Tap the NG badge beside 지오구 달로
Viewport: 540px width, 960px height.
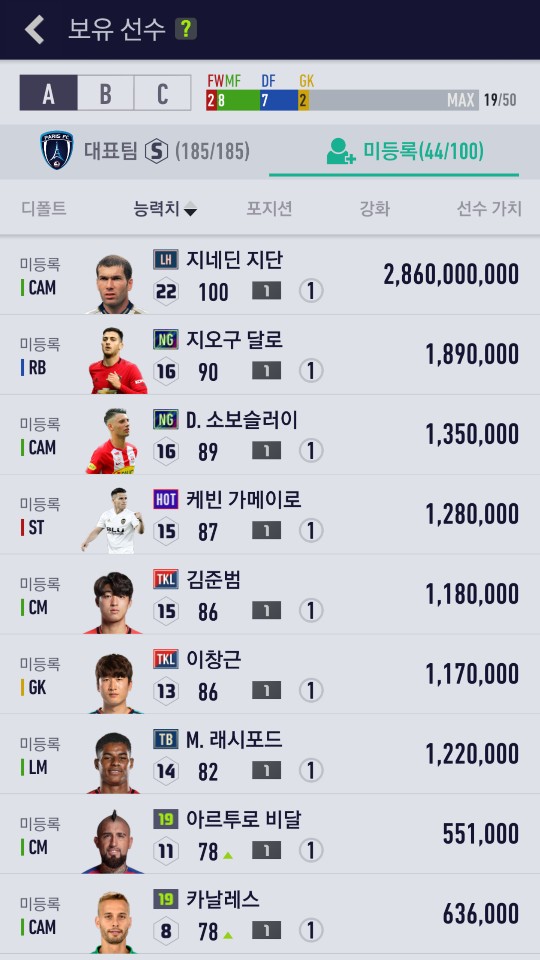pyautogui.click(x=166, y=339)
